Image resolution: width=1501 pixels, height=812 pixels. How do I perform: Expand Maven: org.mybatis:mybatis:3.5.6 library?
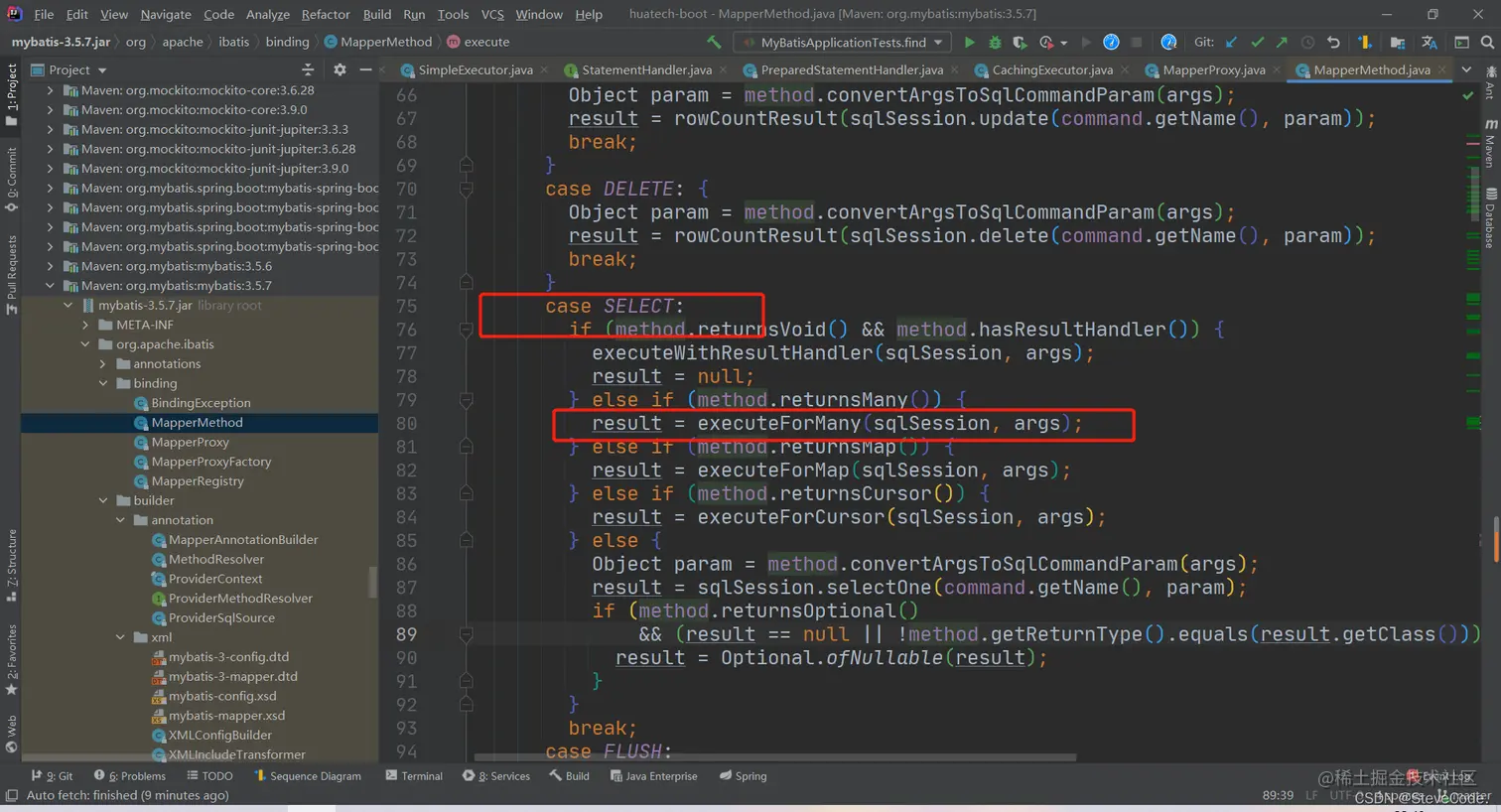[51, 266]
